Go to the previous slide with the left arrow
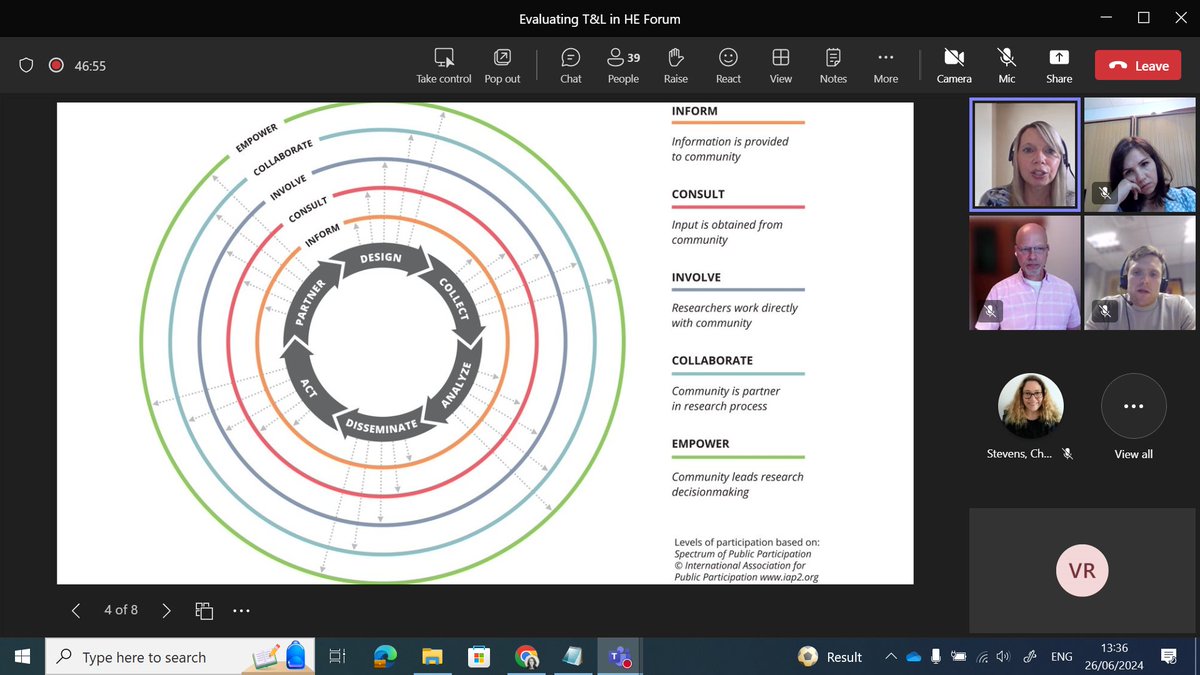This screenshot has width=1200, height=675. [x=76, y=610]
